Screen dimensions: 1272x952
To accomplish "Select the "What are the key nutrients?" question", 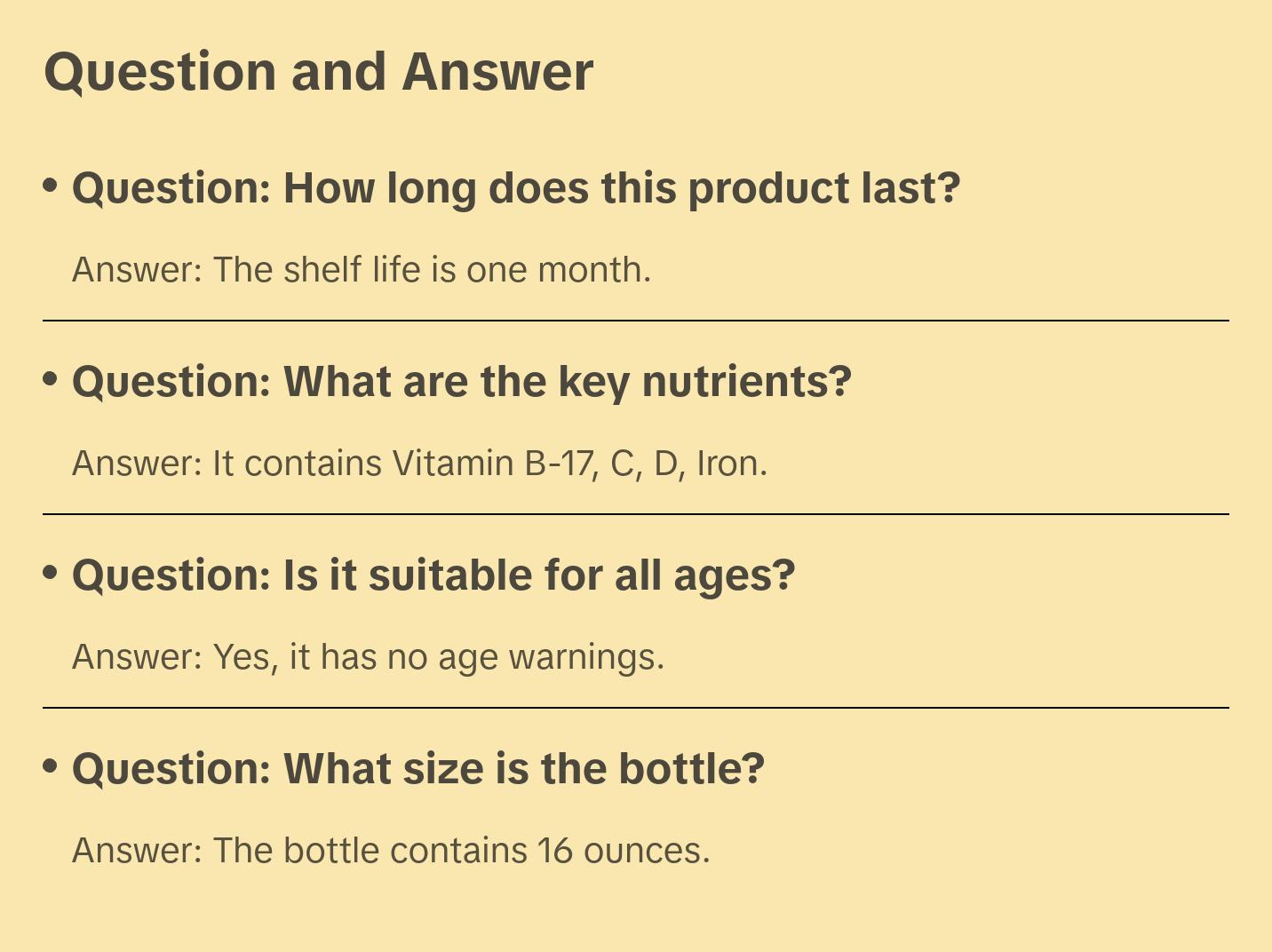I will click(x=461, y=382).
